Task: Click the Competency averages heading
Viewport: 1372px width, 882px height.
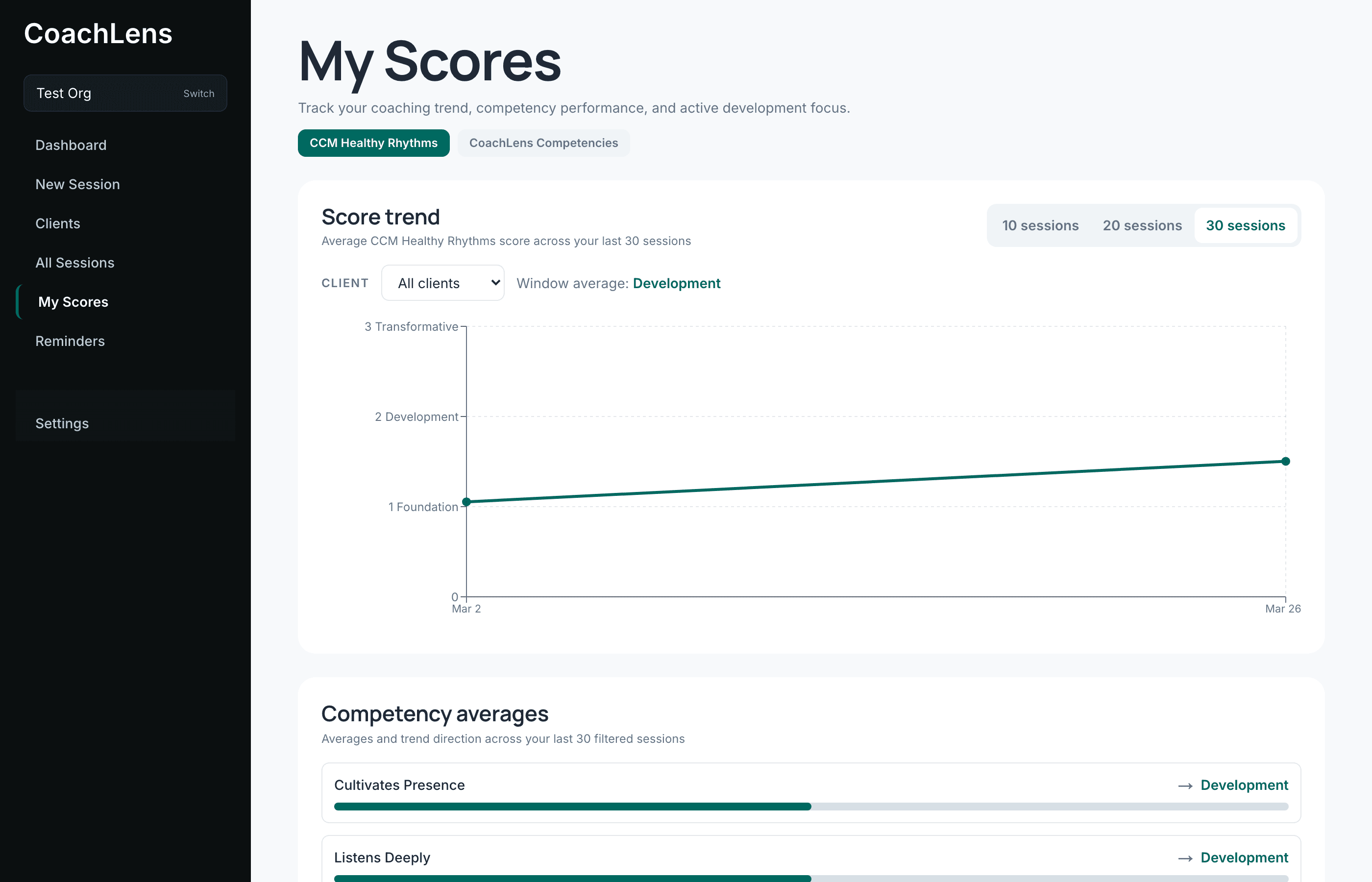Action: point(435,714)
